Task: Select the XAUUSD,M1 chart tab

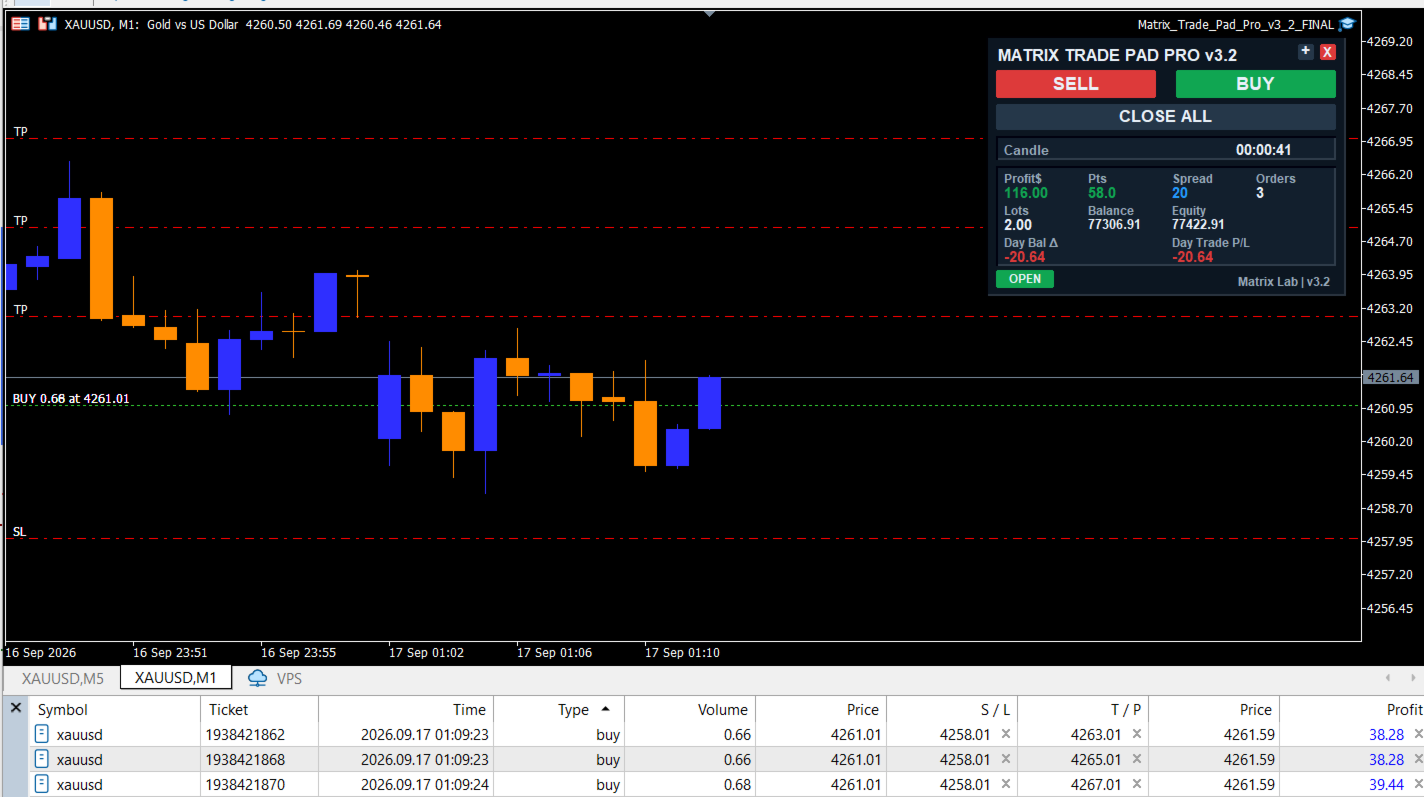Action: [x=176, y=678]
